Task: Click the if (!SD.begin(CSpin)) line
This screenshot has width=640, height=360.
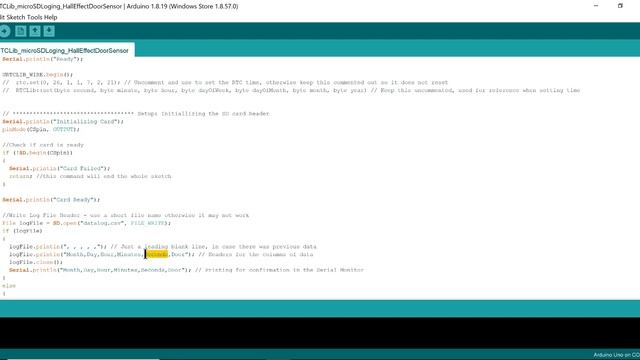Action: click(38, 153)
